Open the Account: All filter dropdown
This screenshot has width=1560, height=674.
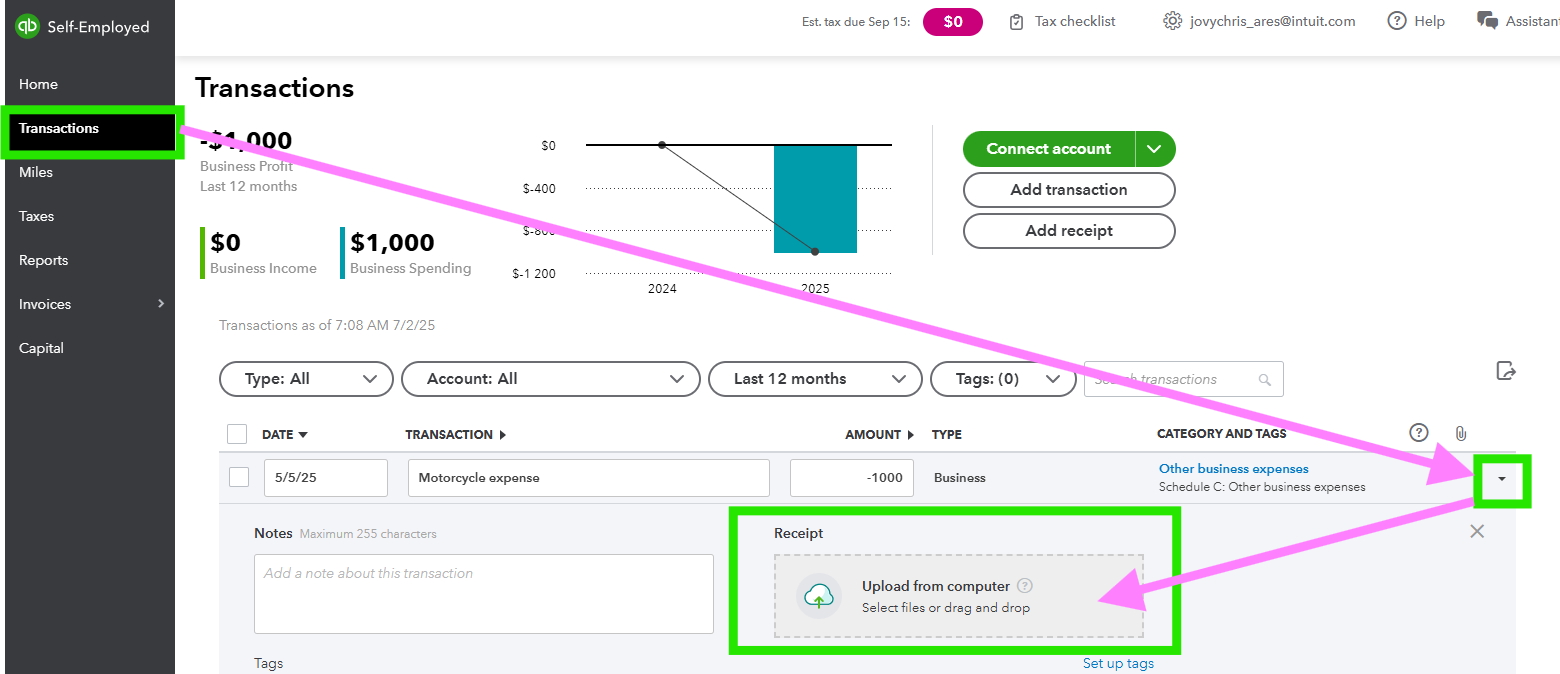point(550,379)
